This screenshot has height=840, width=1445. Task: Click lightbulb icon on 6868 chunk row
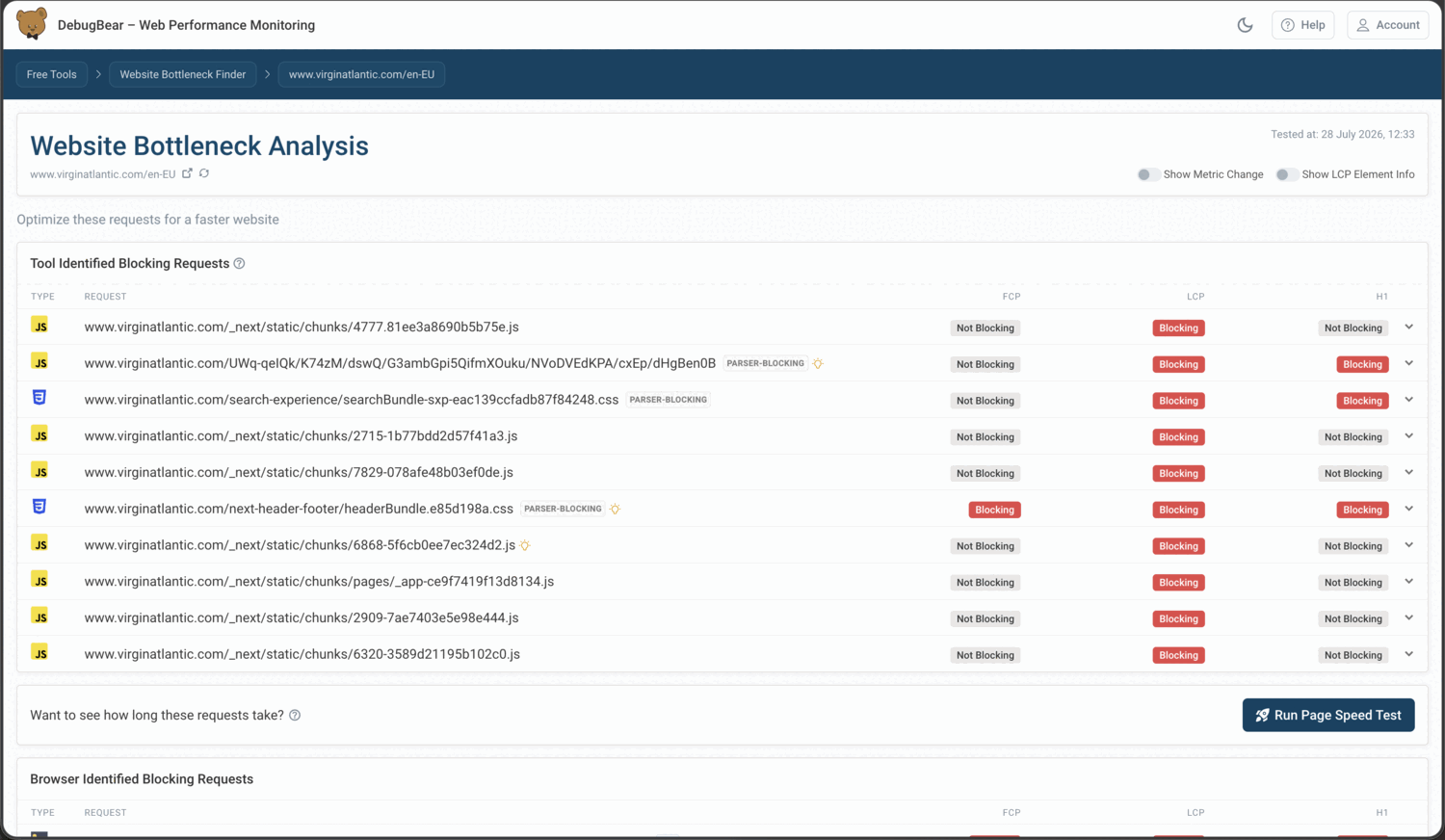[x=525, y=545]
